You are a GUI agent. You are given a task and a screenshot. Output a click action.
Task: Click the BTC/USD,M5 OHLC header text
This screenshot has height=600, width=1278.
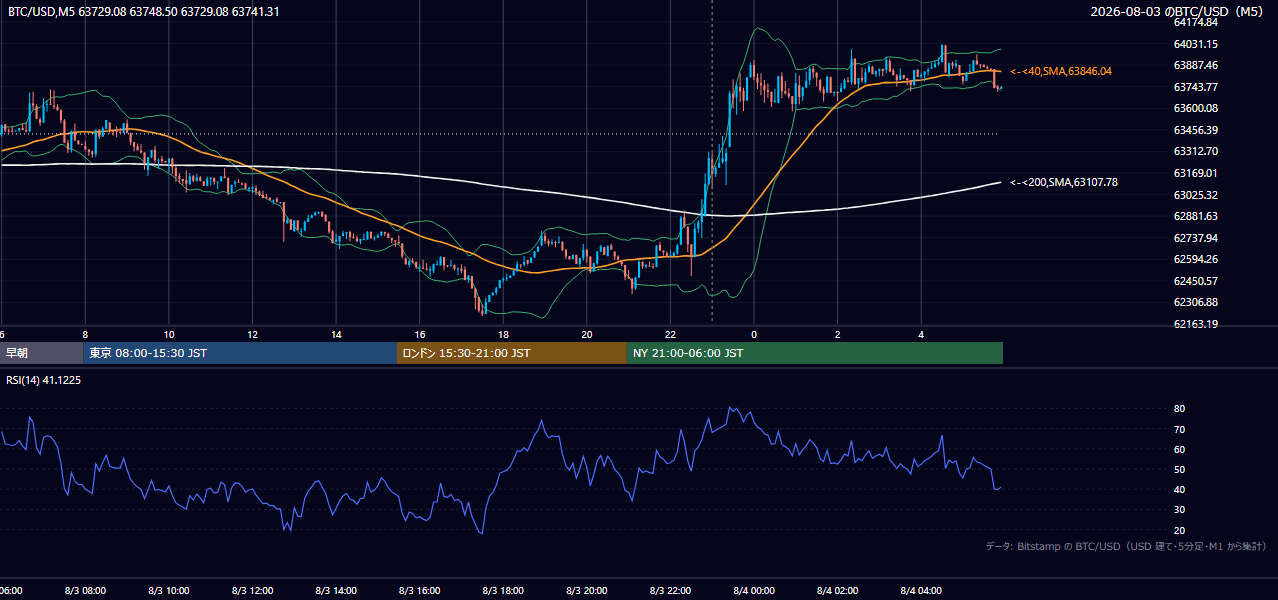click(x=144, y=12)
